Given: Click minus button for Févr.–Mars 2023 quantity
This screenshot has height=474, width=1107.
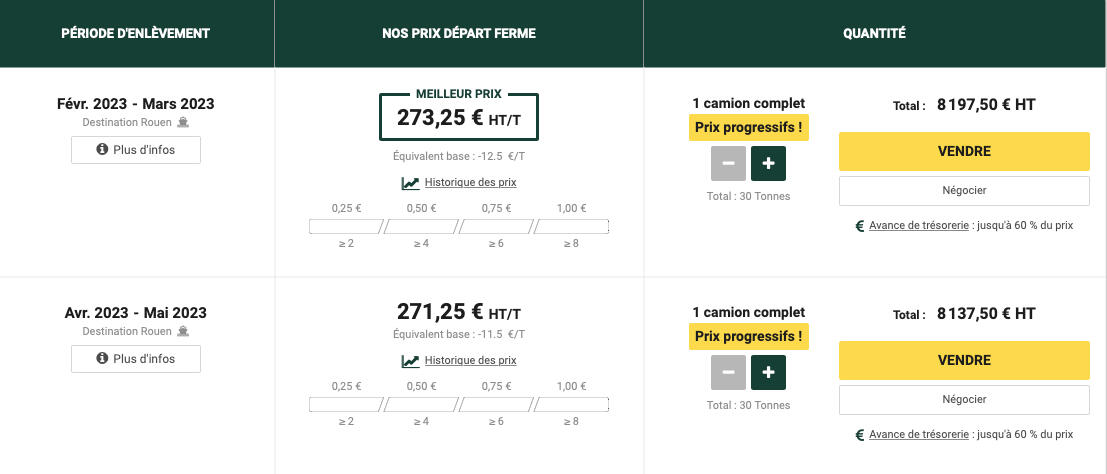Looking at the screenshot, I should point(728,163).
